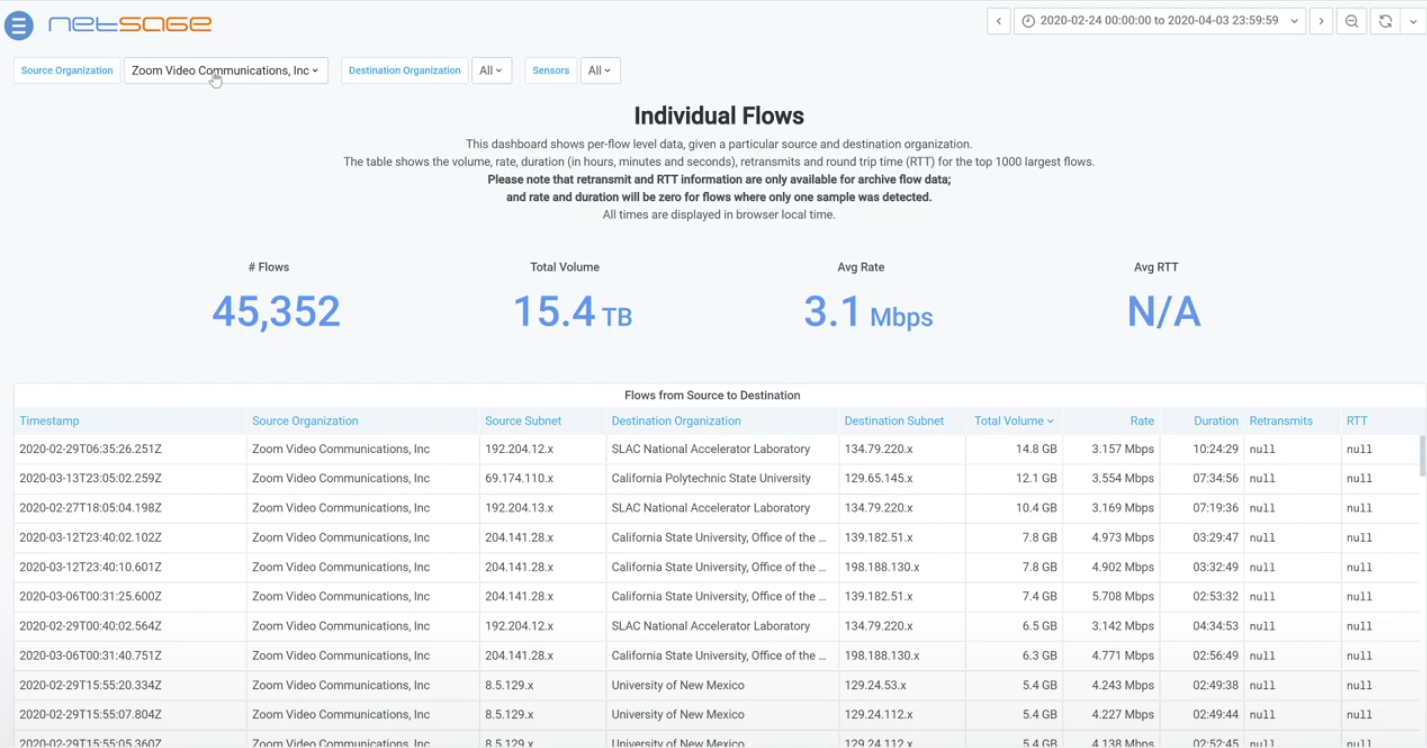Select timestamp 2020-02-27T18:05:04.198Z
This screenshot has height=748, width=1427.
(x=90, y=508)
